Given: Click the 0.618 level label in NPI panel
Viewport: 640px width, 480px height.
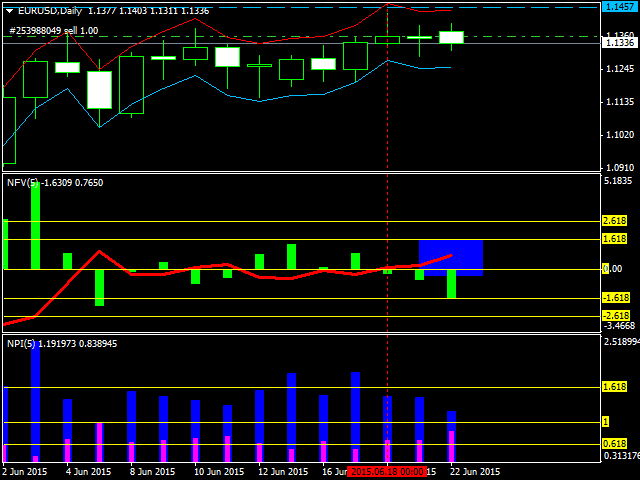Looking at the screenshot, I should [615, 444].
